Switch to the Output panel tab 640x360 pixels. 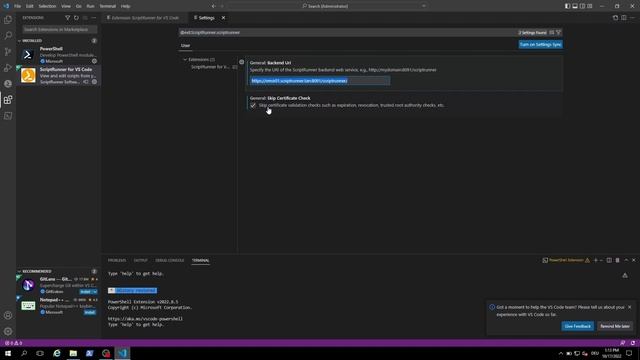coord(140,260)
